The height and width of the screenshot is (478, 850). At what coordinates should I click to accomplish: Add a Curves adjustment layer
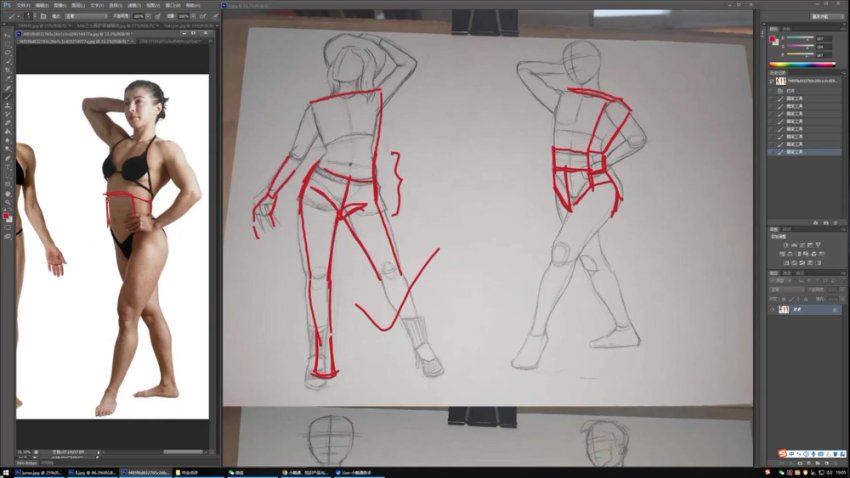coord(802,245)
